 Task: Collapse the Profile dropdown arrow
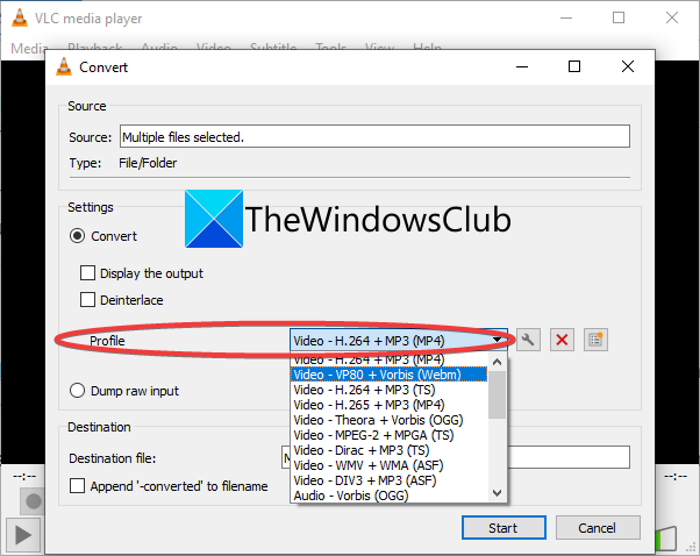point(497,340)
